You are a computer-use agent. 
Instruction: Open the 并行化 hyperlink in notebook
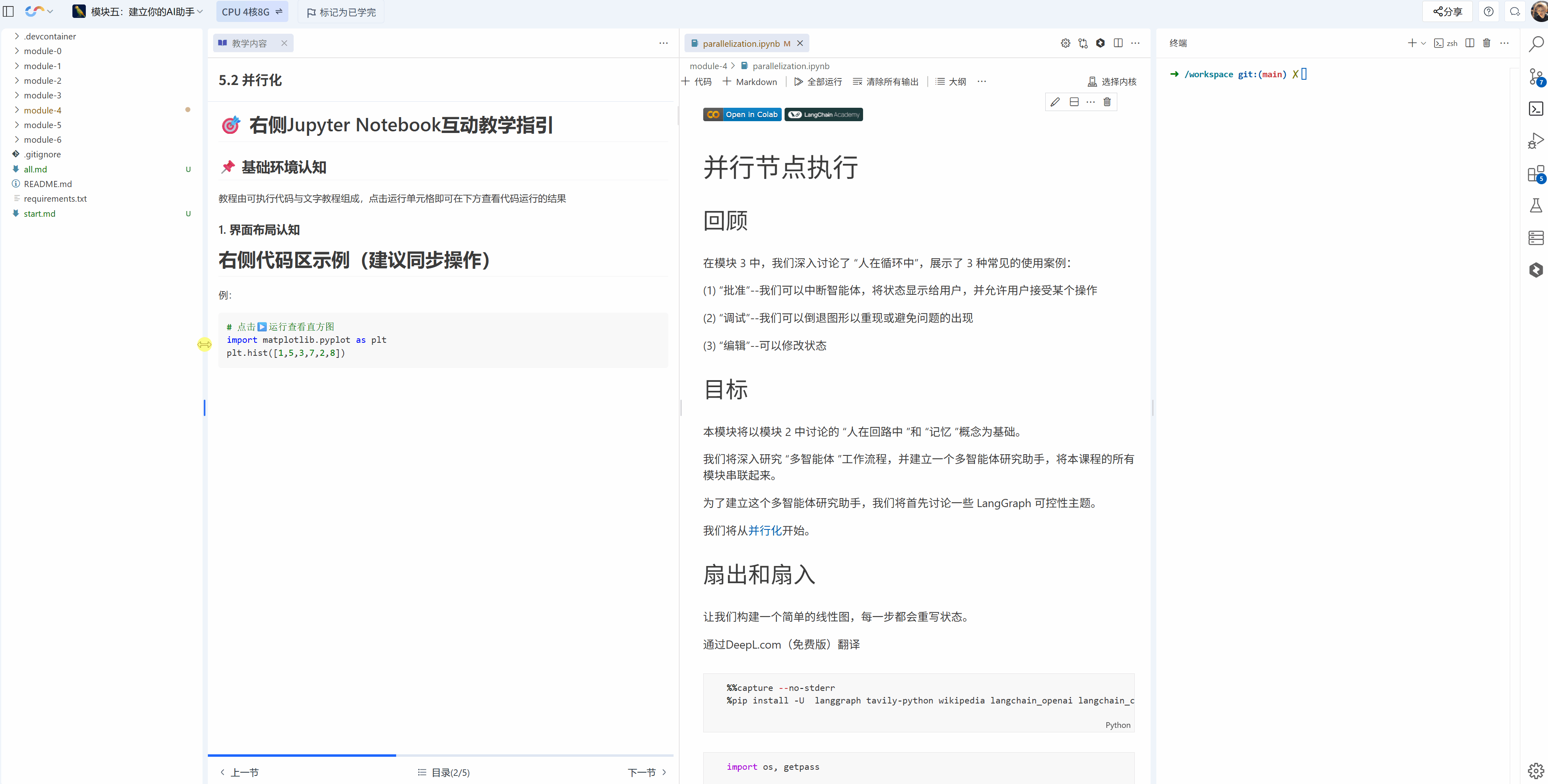764,531
